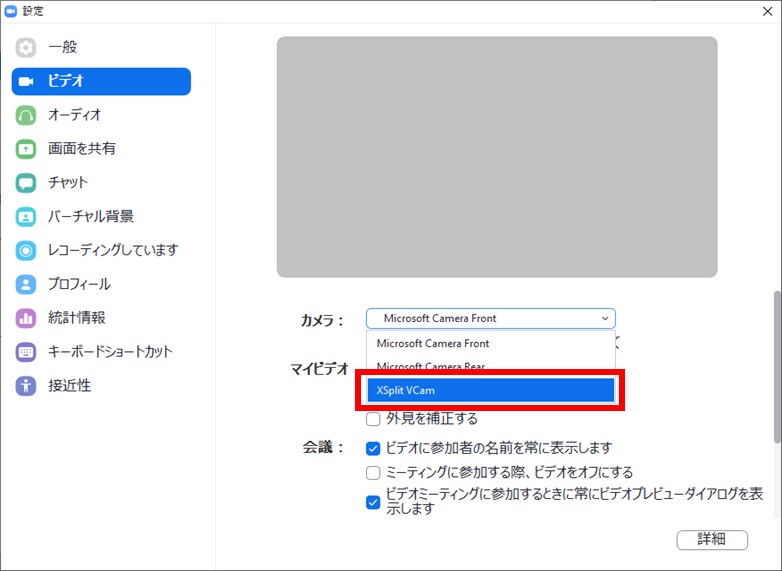Enable ミーティングに参加する際、ビデオをオフにする

tap(373, 472)
